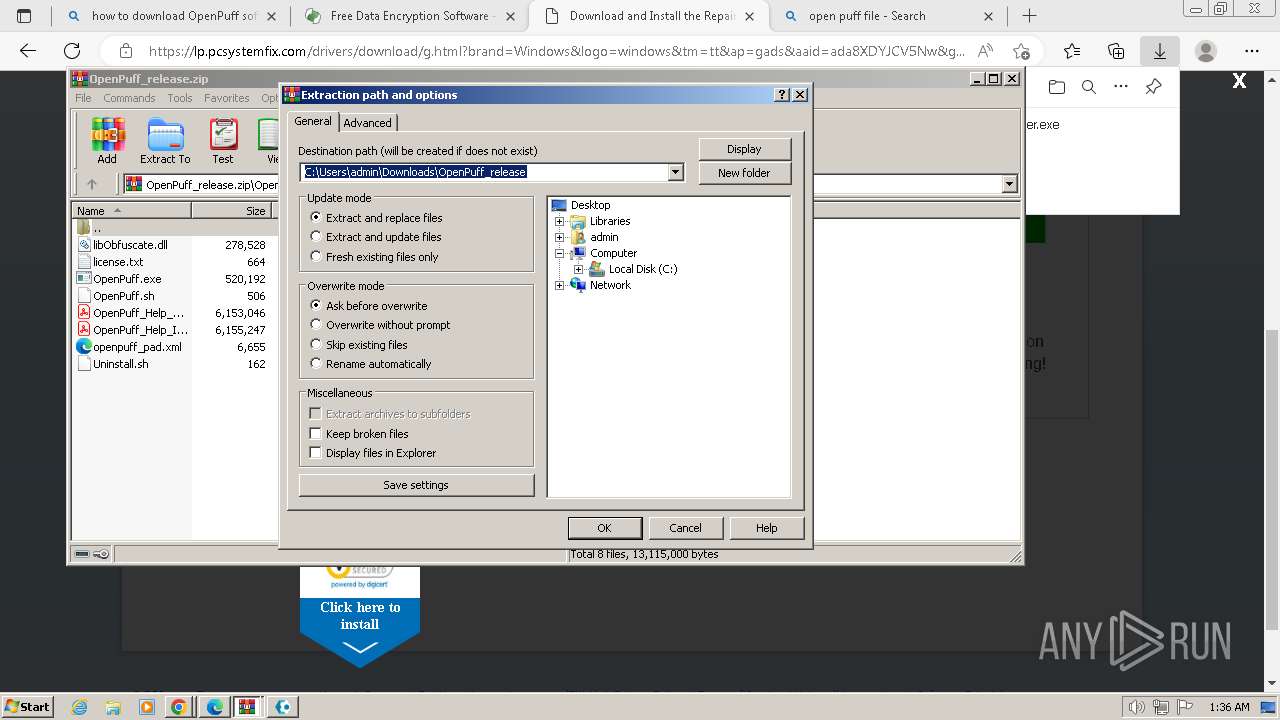Select Extract and replace files option
Viewport: 1280px width, 720px height.
(x=376, y=218)
